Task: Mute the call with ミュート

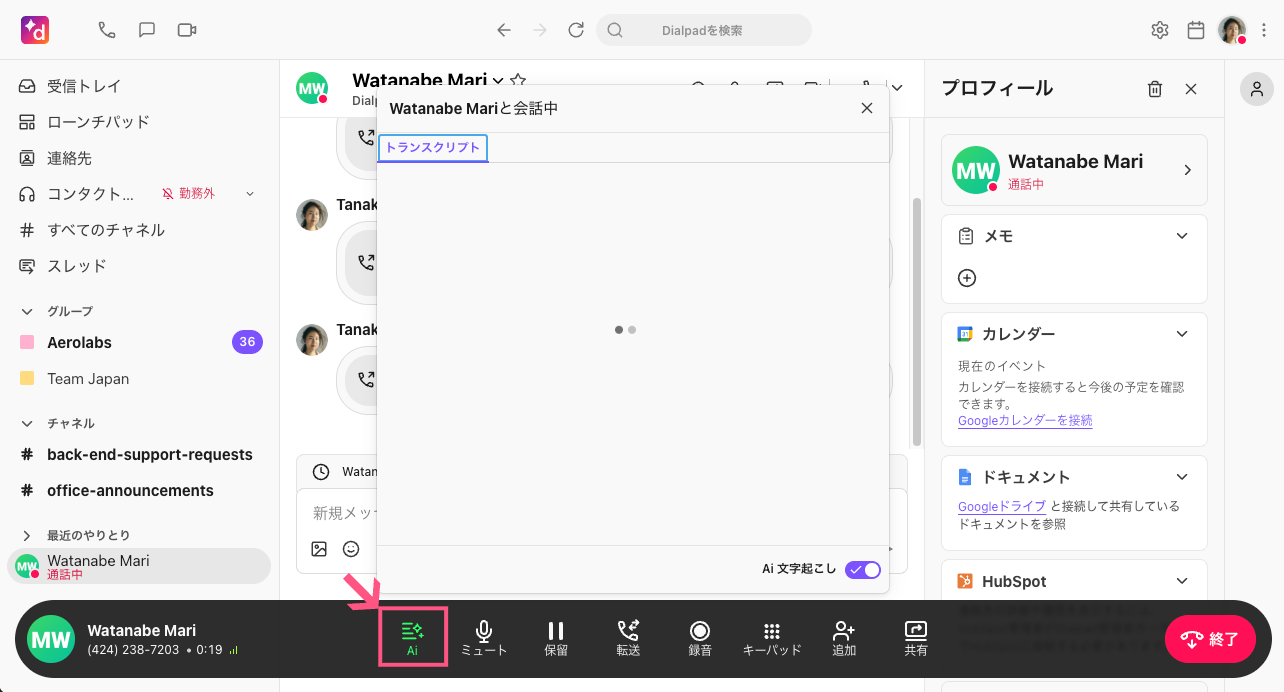Action: pyautogui.click(x=484, y=638)
